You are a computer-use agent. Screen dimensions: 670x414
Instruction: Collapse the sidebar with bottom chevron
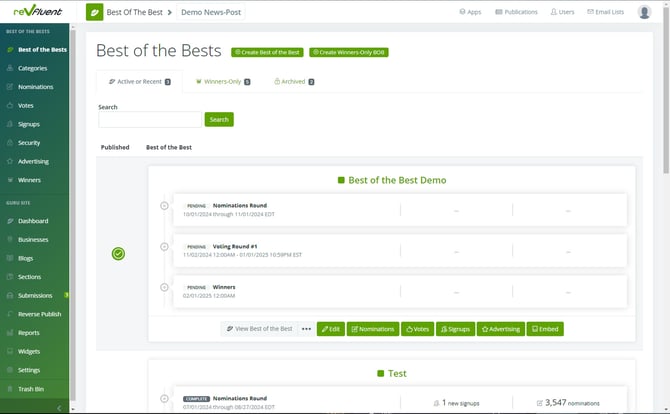tap(58, 407)
